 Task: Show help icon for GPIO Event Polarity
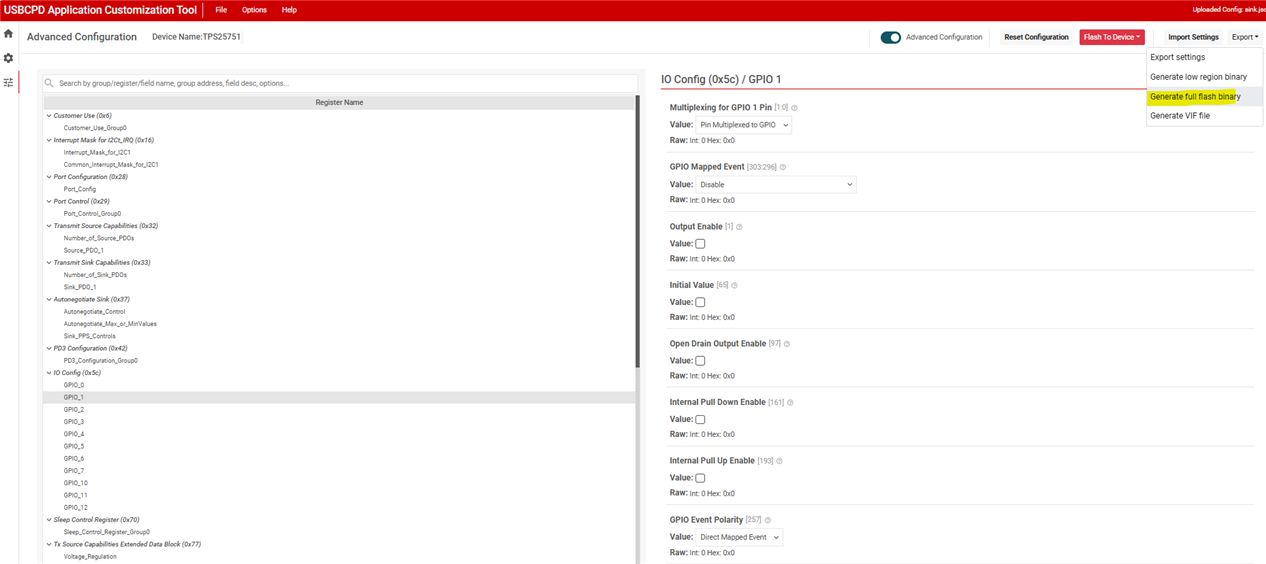768,520
